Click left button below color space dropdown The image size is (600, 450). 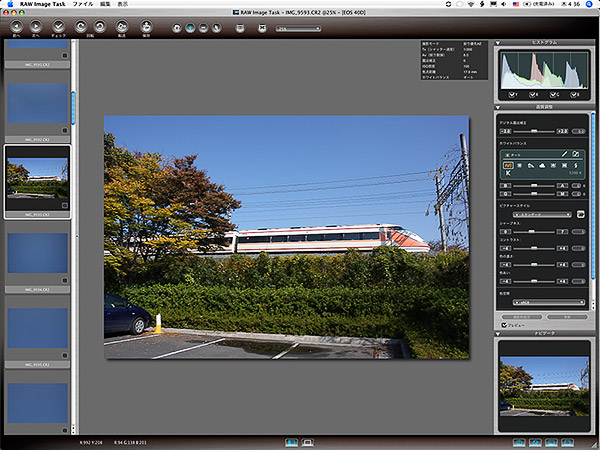(x=522, y=317)
